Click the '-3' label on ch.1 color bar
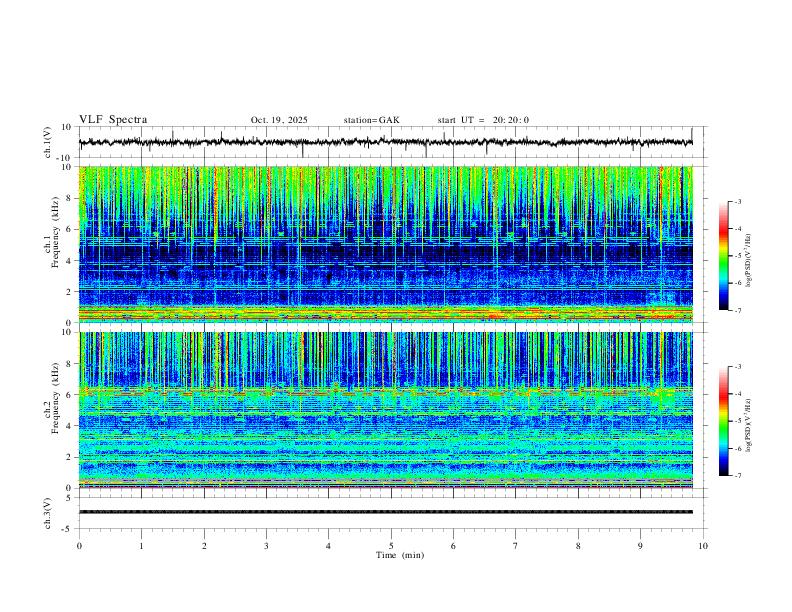Image resolution: width=792 pixels, height=612 pixels. pos(738,201)
